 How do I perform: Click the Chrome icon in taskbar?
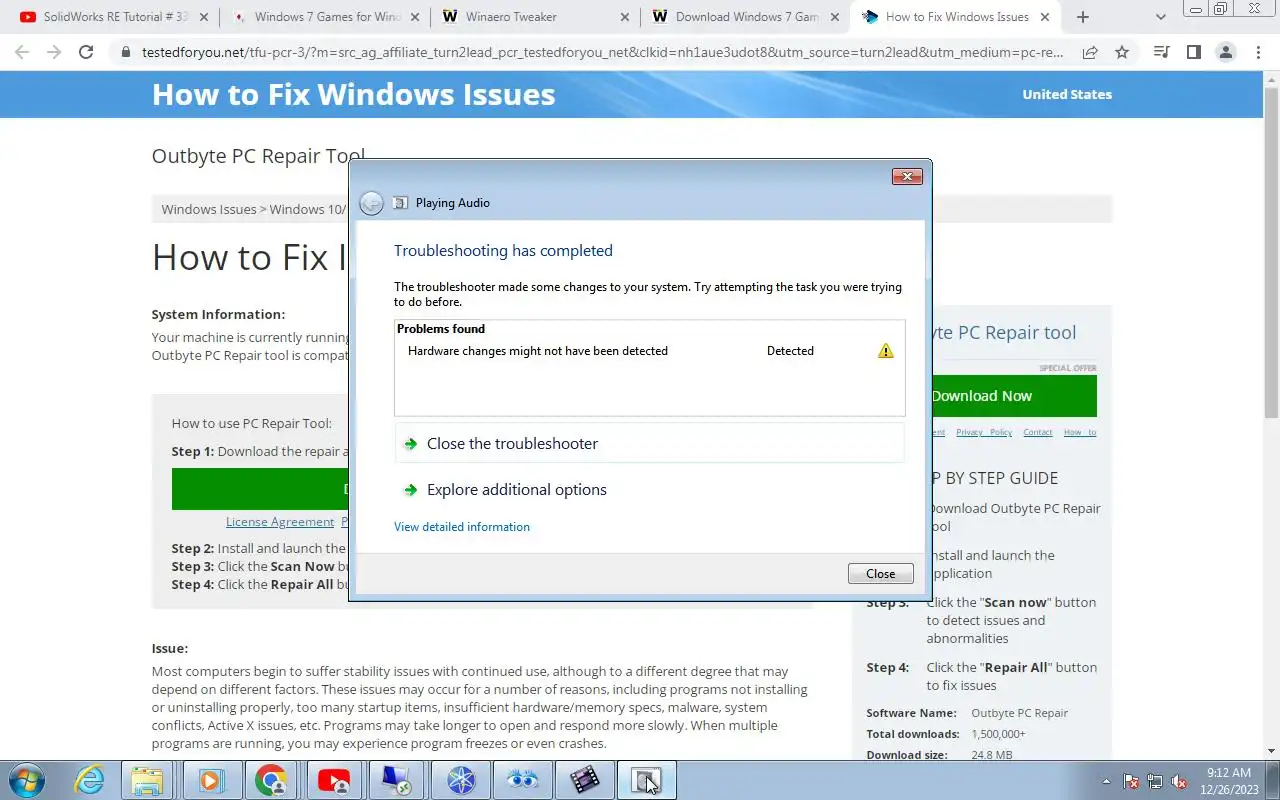click(272, 780)
